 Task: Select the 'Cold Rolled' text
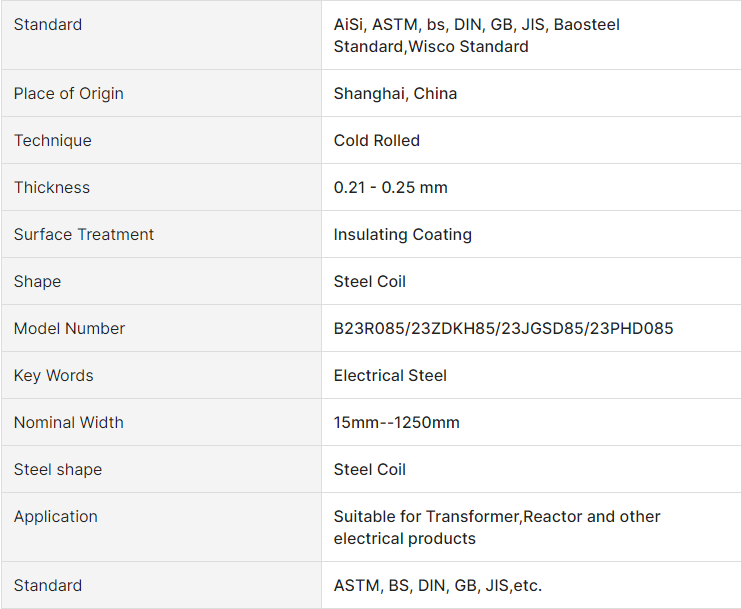point(377,140)
